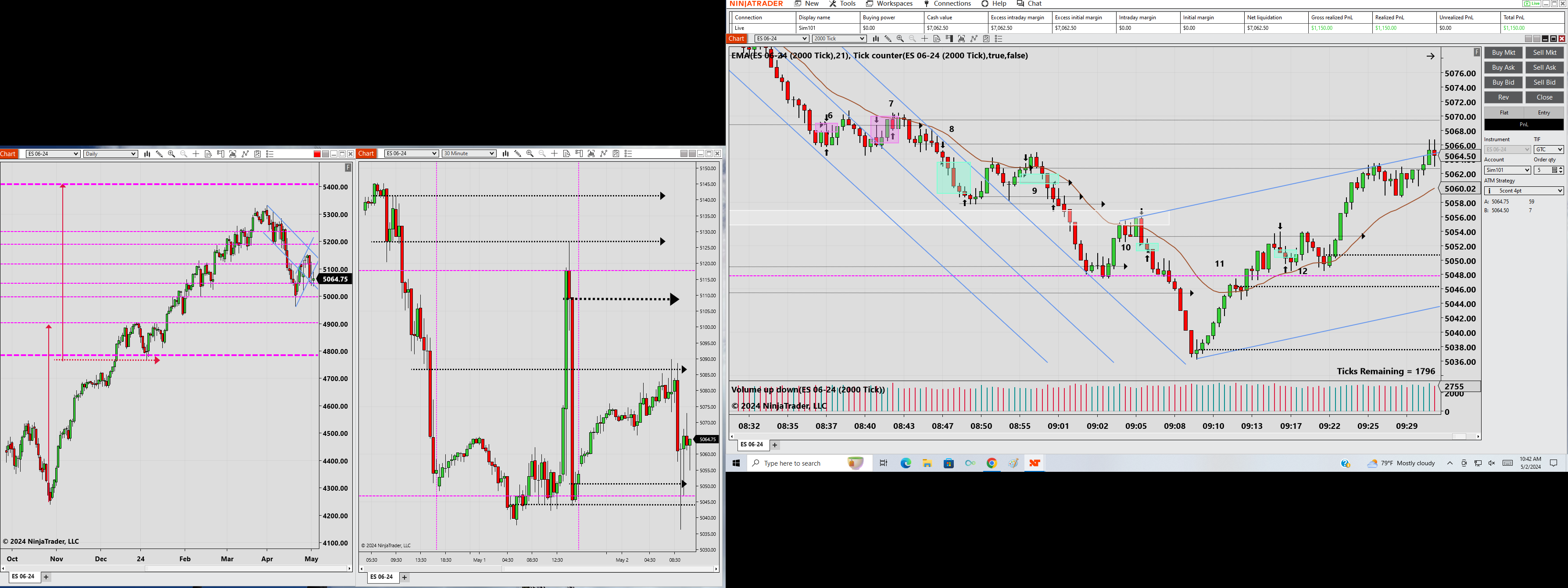The image size is (1568, 588).
Task: Click Sell Mkt button
Action: pos(1545,53)
